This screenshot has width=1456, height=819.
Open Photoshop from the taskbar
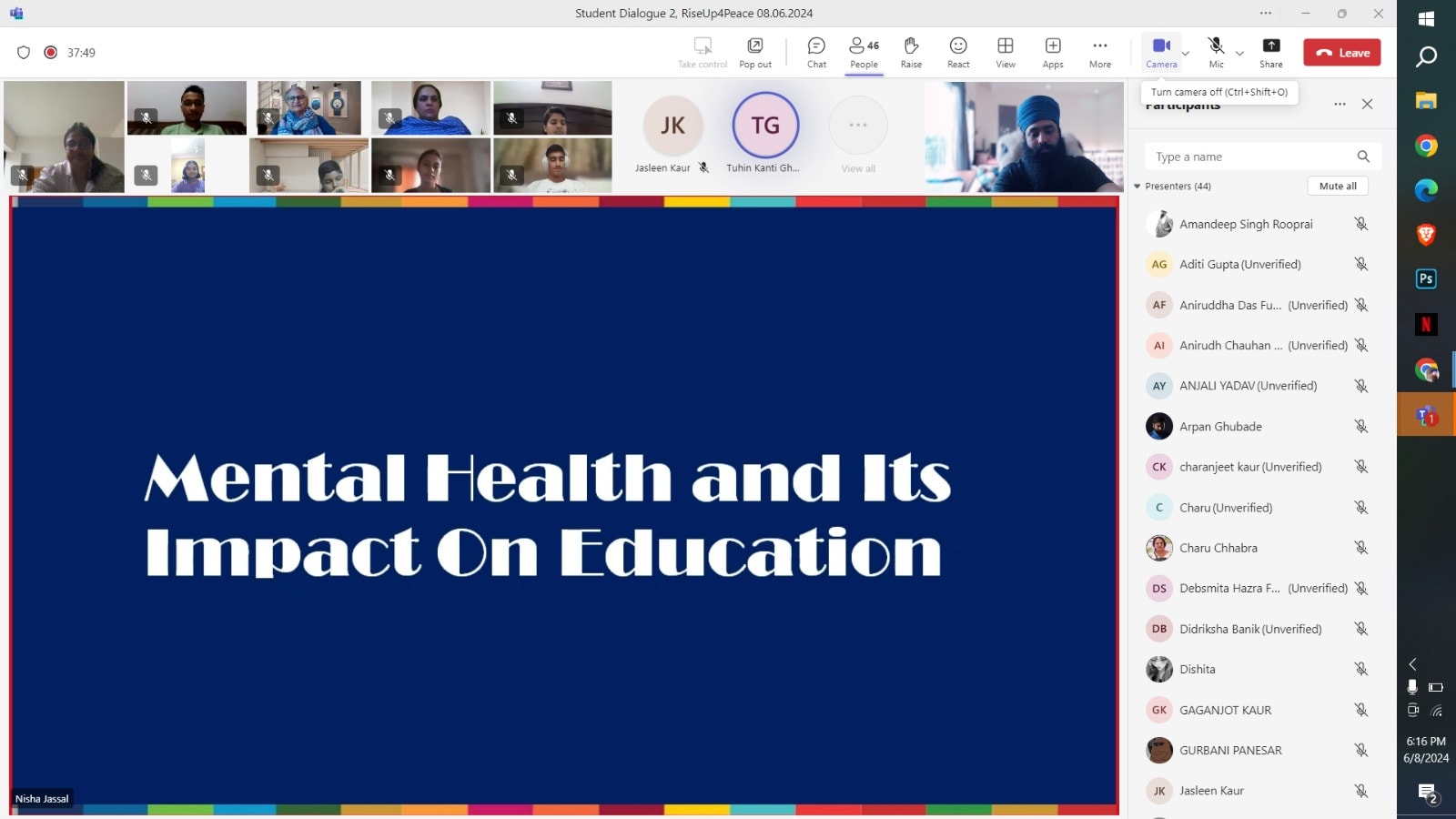click(1426, 279)
